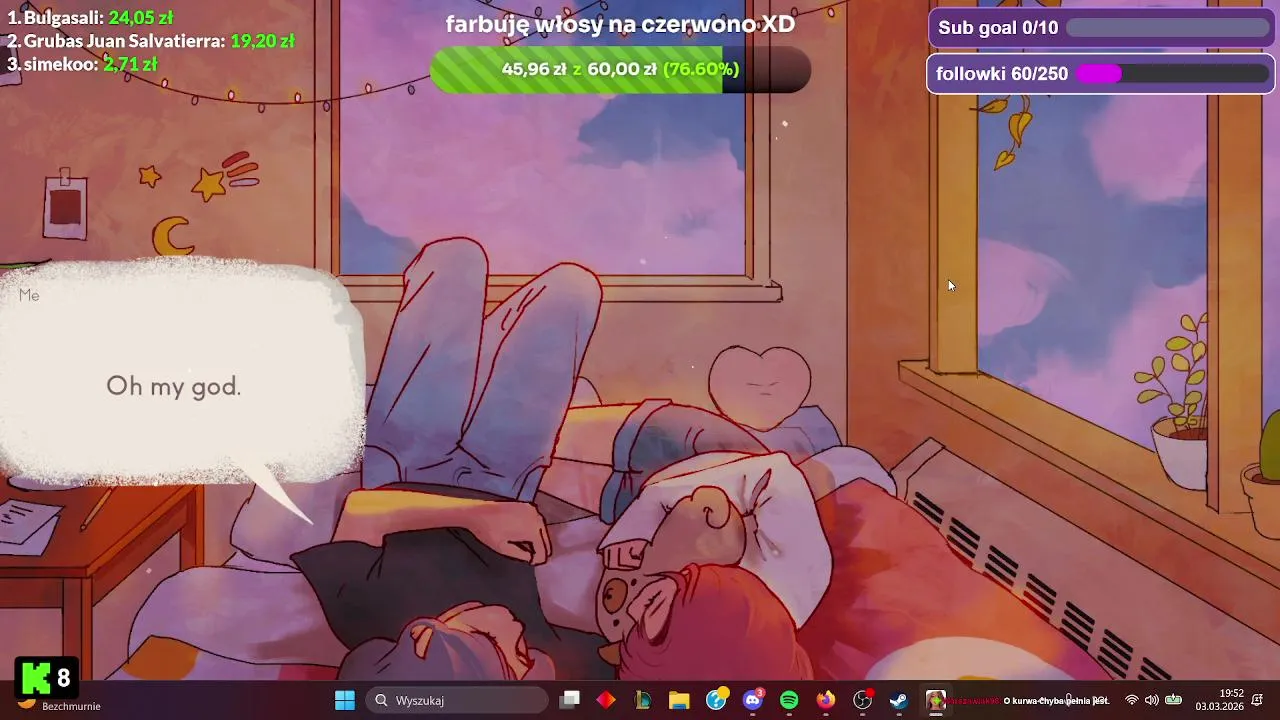Open OBS Studio from the taskbar
The width and height of the screenshot is (1280, 720).
[862, 700]
